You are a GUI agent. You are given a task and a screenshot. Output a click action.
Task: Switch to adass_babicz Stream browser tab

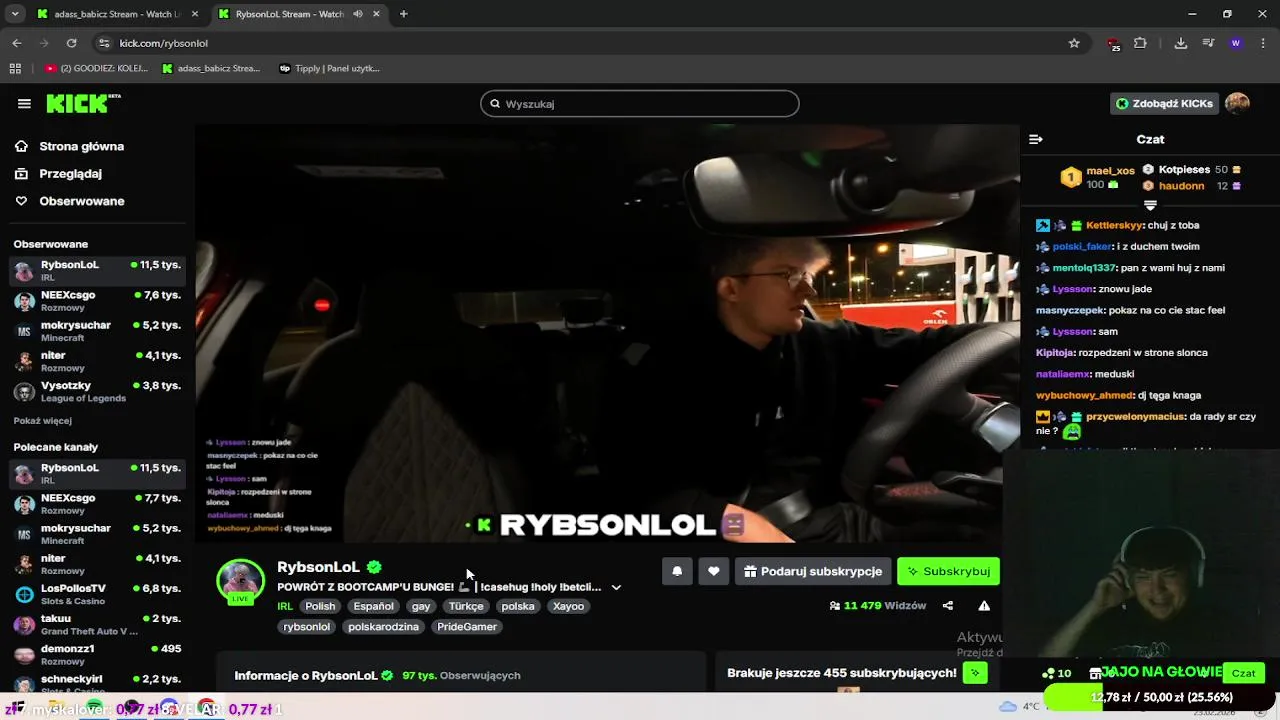(116, 14)
